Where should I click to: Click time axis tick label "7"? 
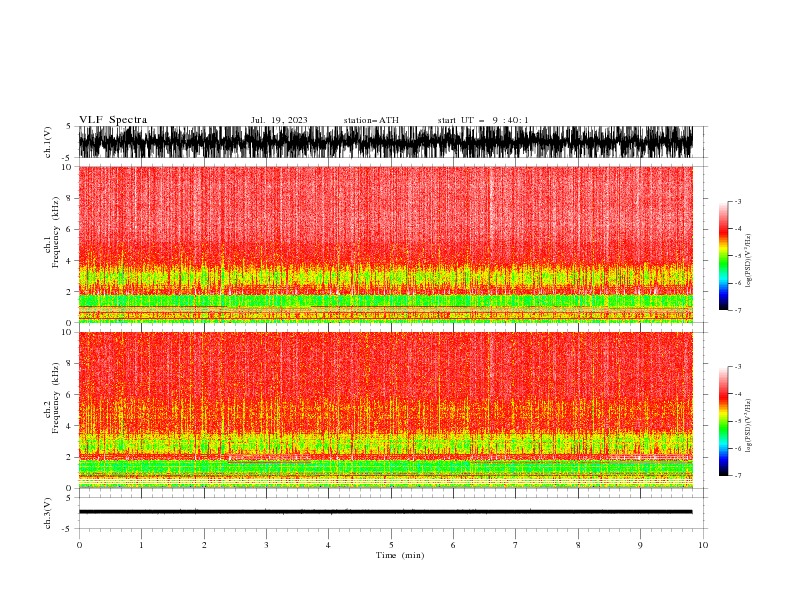click(516, 545)
